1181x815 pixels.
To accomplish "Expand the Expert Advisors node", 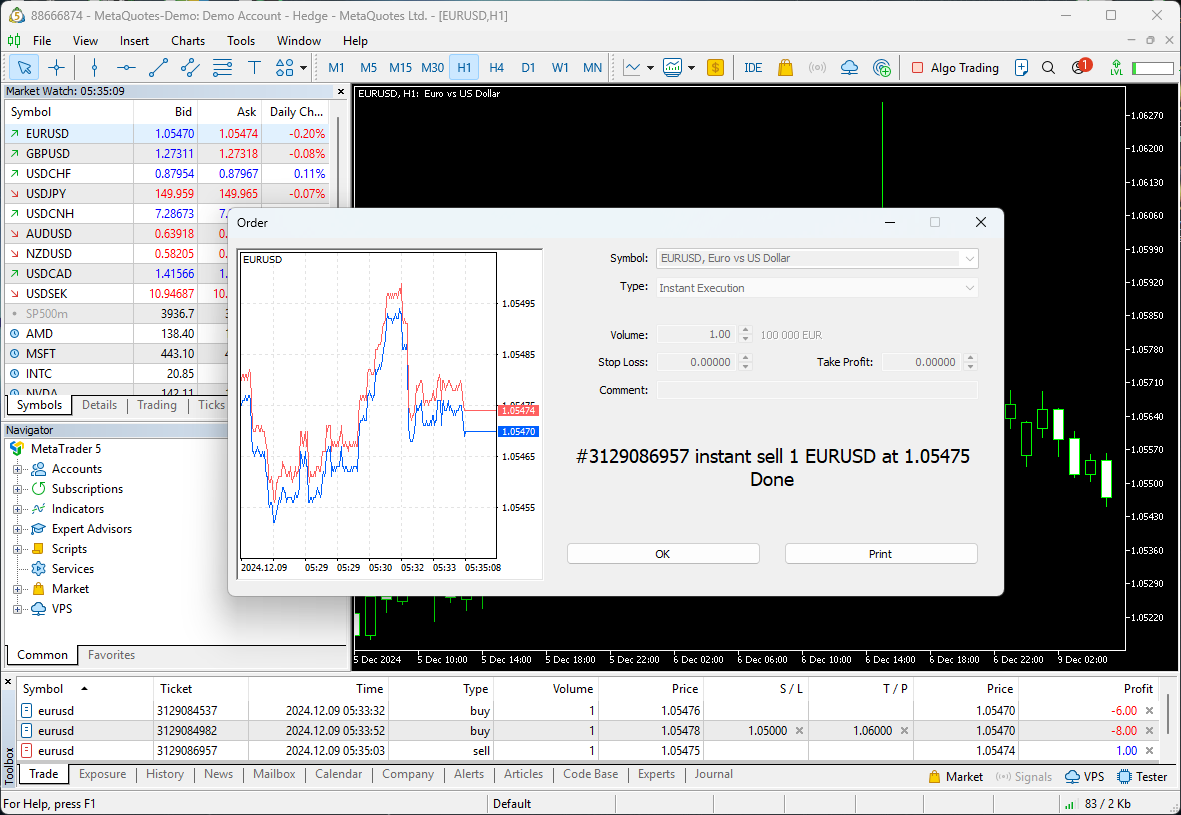I will [x=17, y=530].
